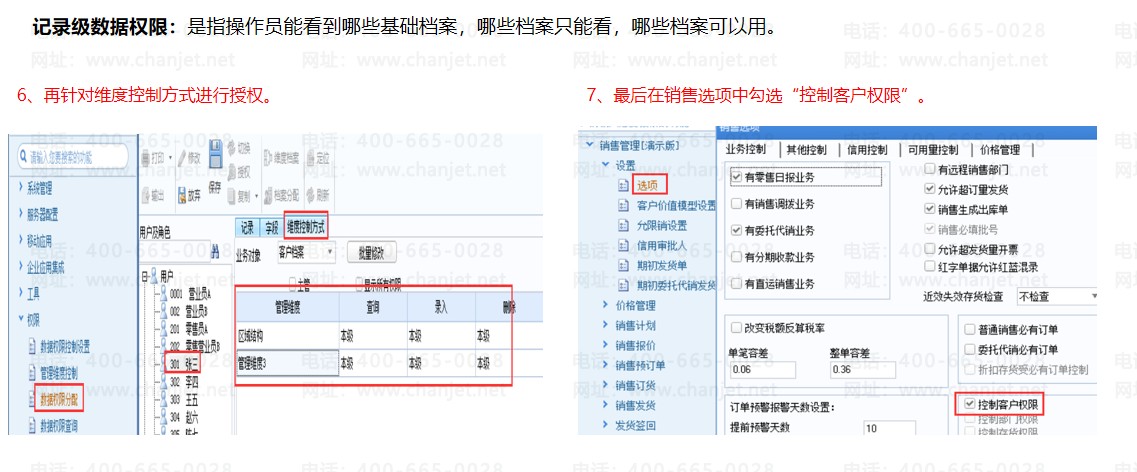Click the 批量修改 button
This screenshot has width=1137, height=472.
click(377, 253)
